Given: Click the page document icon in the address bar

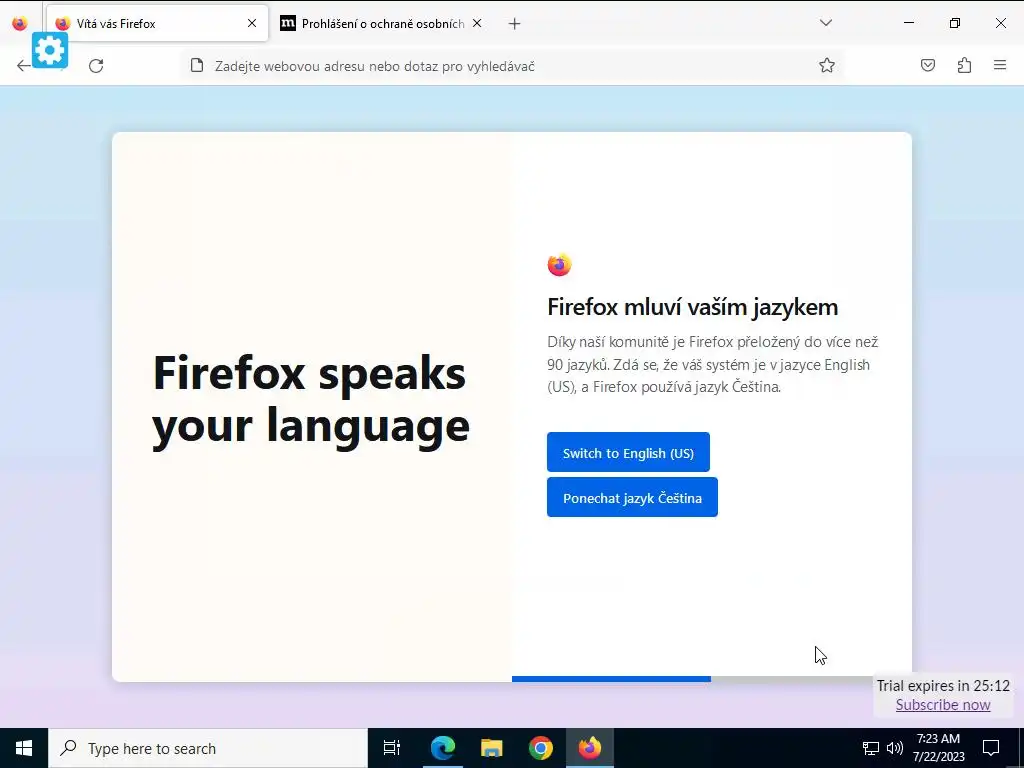Looking at the screenshot, I should pyautogui.click(x=197, y=65).
